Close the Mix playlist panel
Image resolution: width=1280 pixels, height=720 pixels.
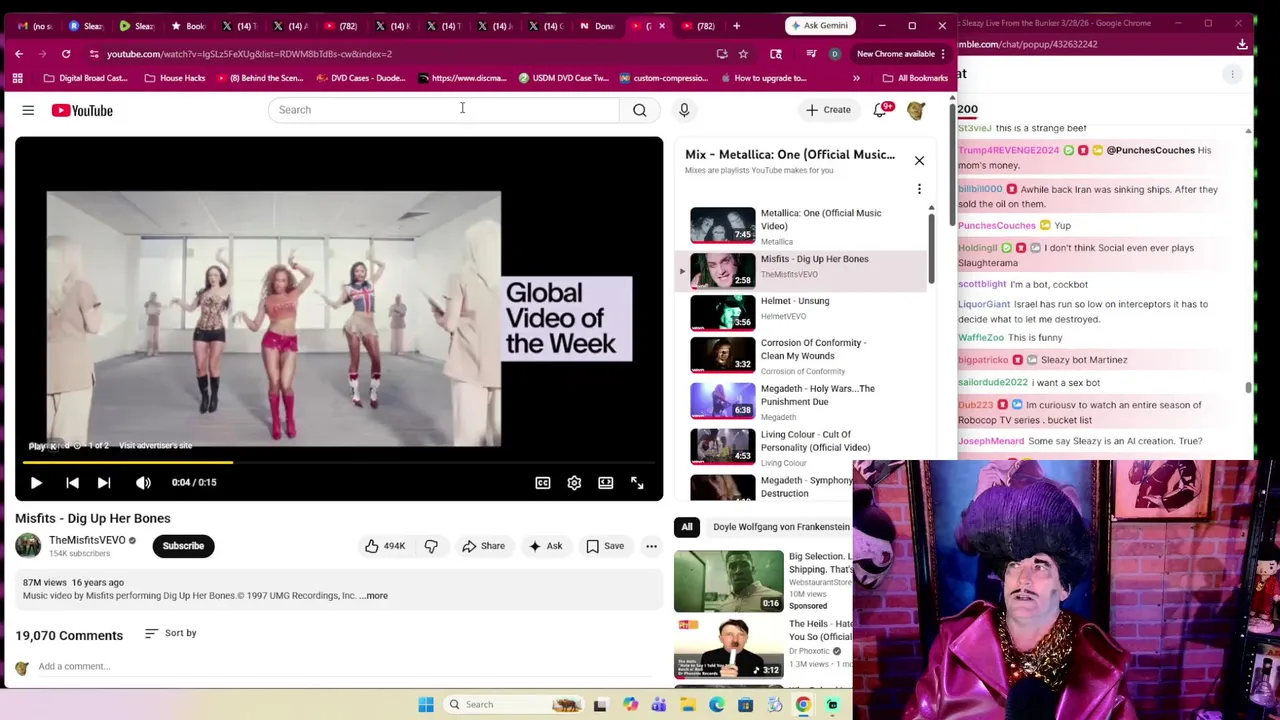click(919, 160)
